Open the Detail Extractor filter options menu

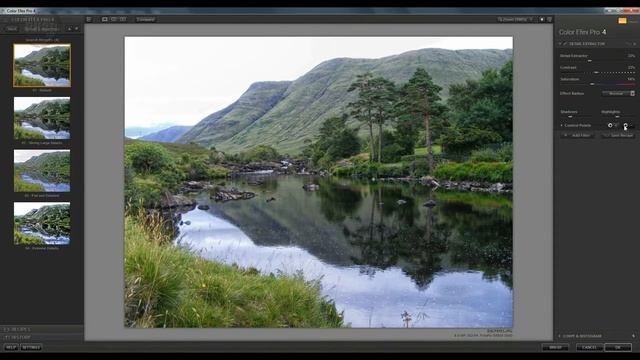coord(629,44)
